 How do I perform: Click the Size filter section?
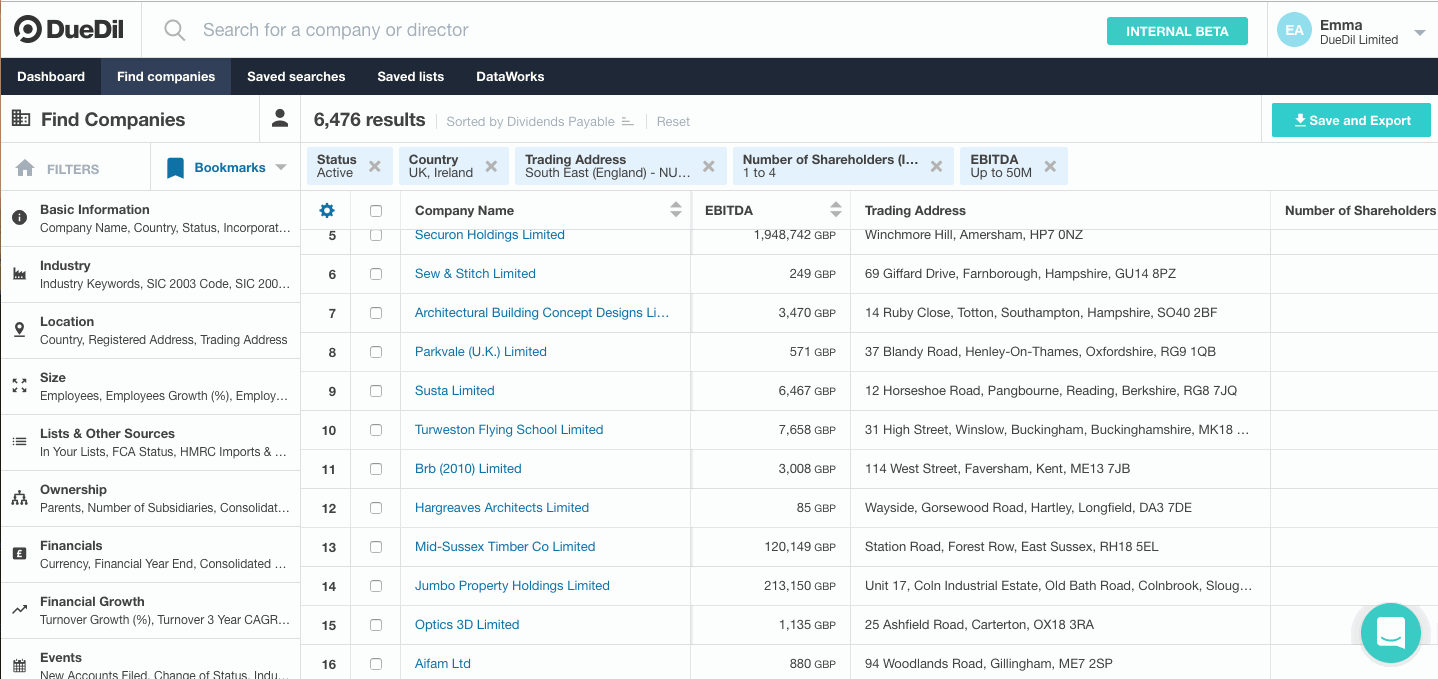(150, 386)
